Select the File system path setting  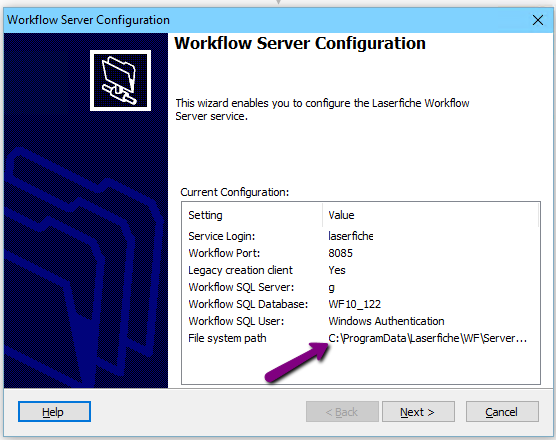click(x=227, y=338)
